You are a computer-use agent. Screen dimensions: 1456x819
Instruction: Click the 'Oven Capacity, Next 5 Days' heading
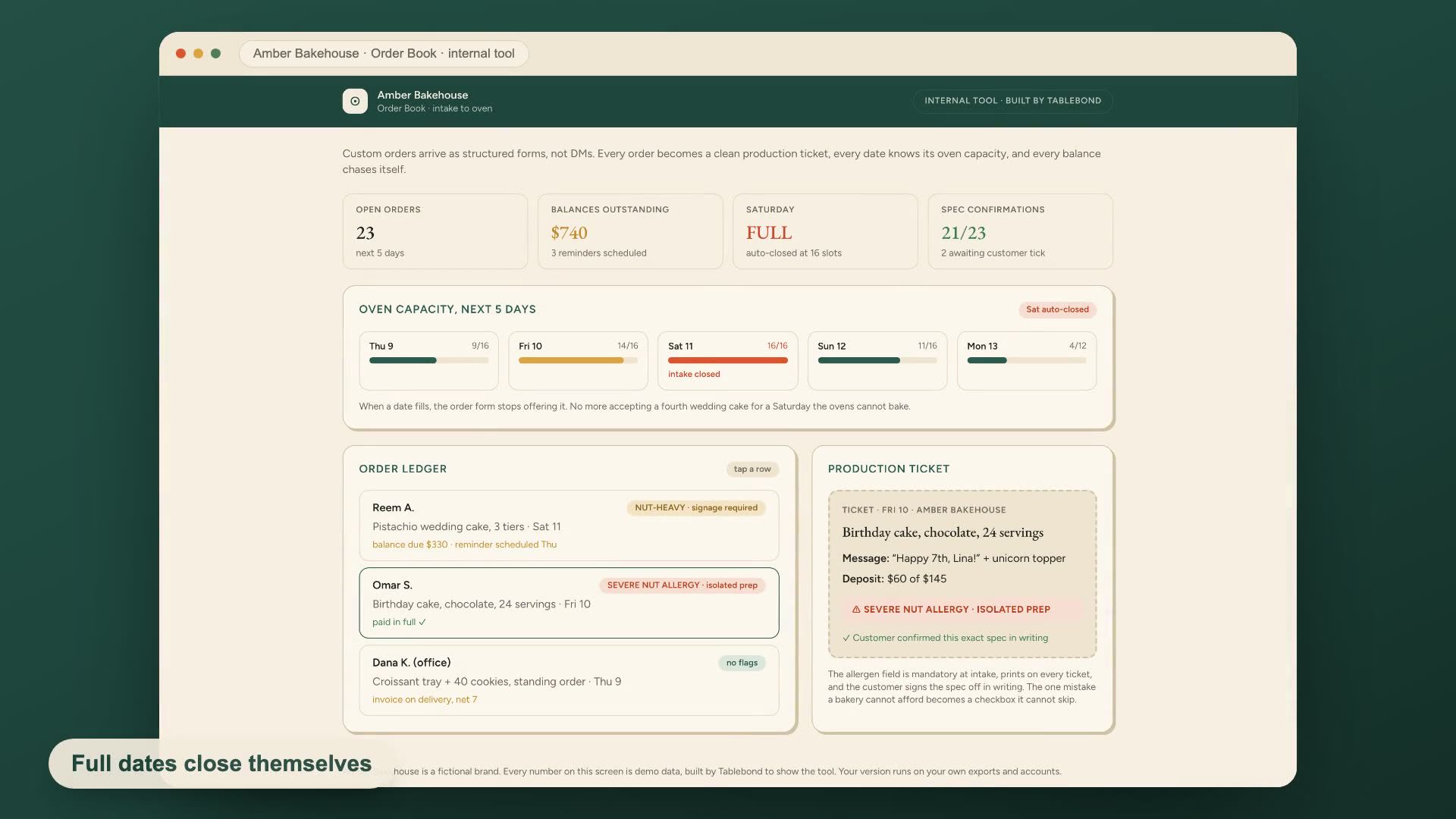click(x=447, y=309)
